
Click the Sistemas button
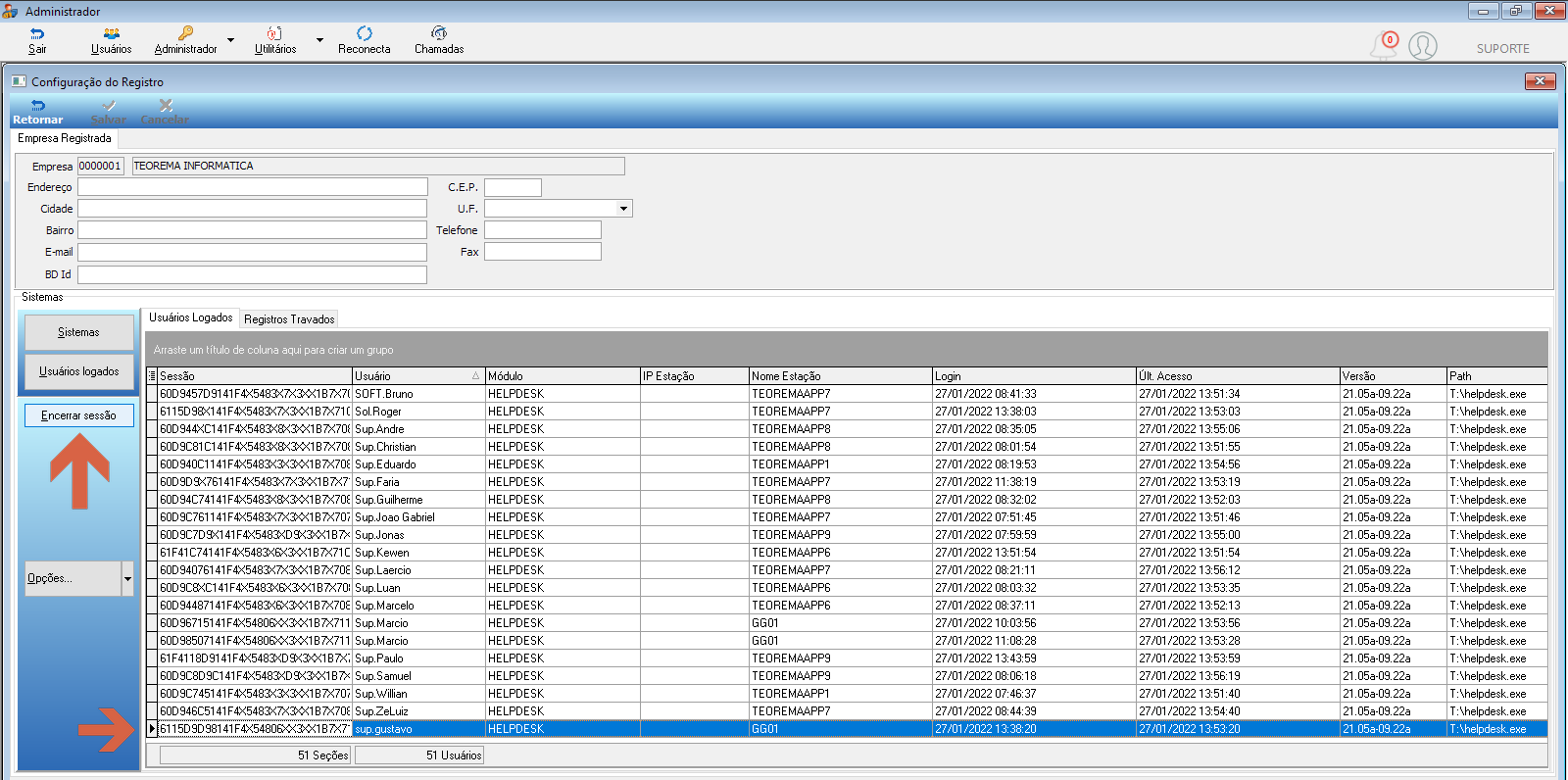(x=79, y=332)
